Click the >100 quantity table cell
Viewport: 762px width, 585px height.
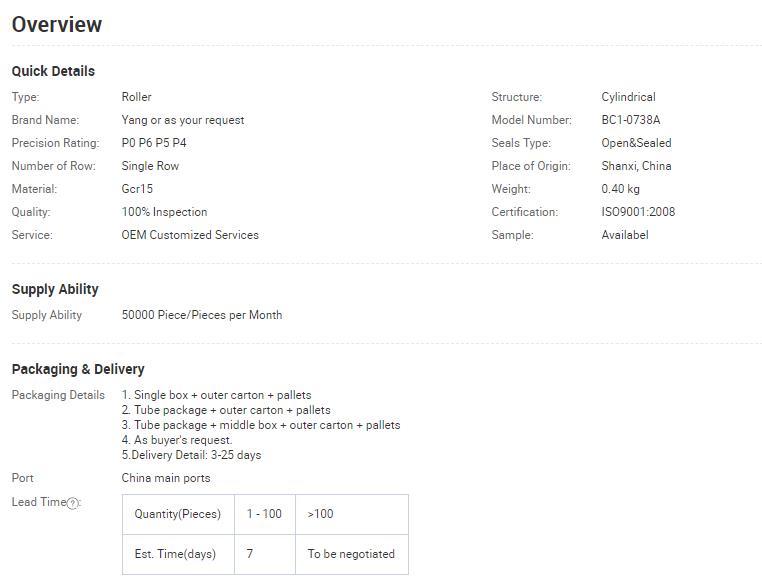352,514
